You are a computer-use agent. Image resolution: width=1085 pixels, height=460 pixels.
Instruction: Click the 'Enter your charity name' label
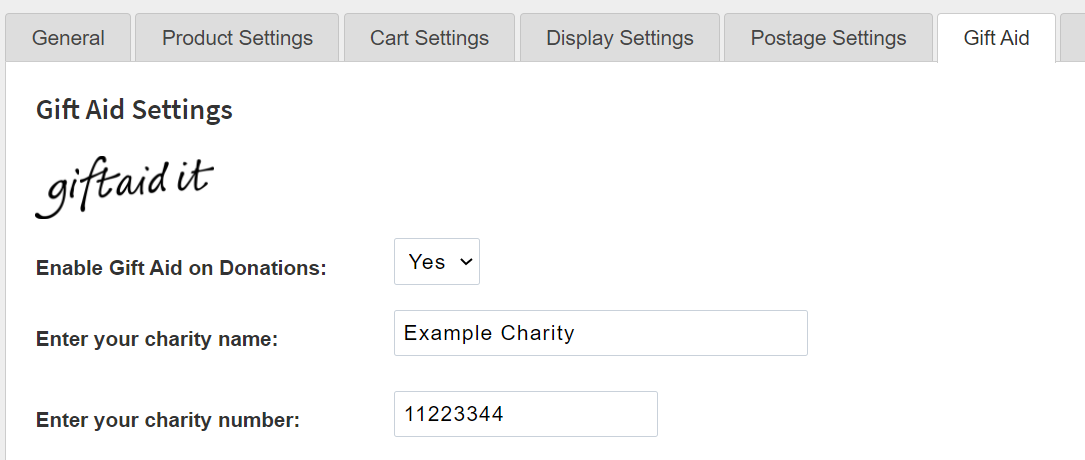[157, 340]
